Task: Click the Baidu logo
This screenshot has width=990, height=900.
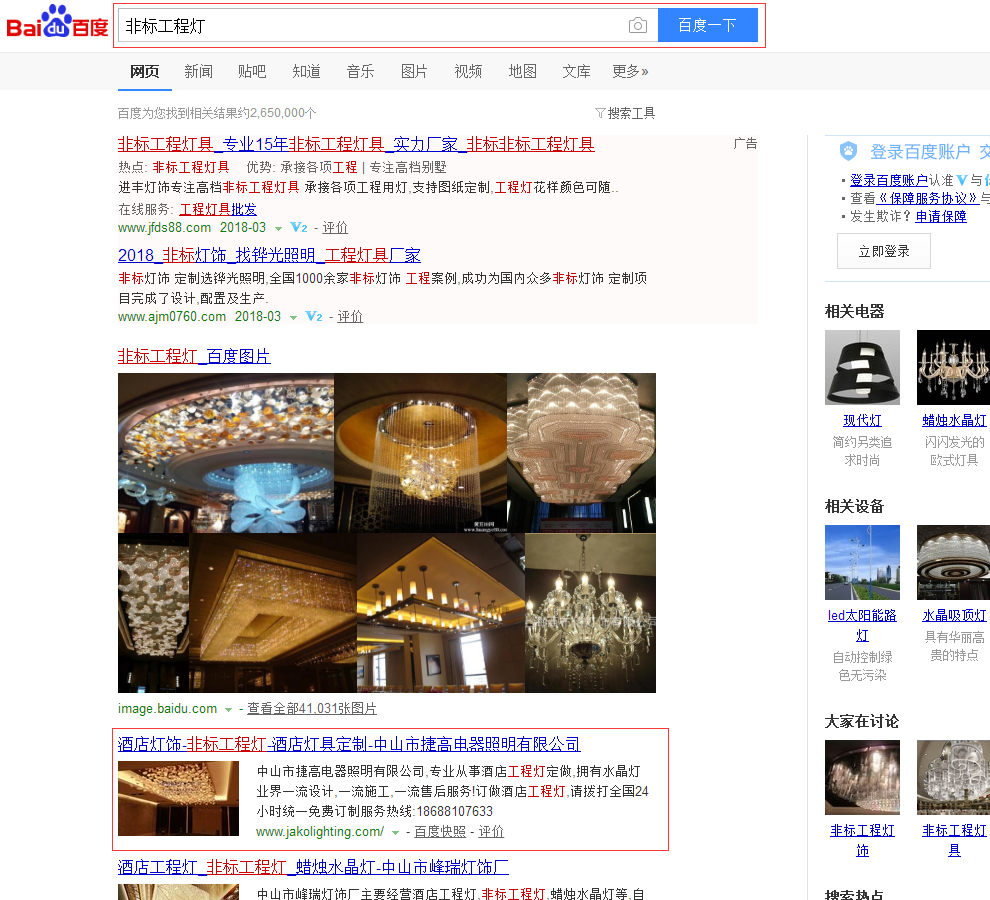Action: click(57, 23)
